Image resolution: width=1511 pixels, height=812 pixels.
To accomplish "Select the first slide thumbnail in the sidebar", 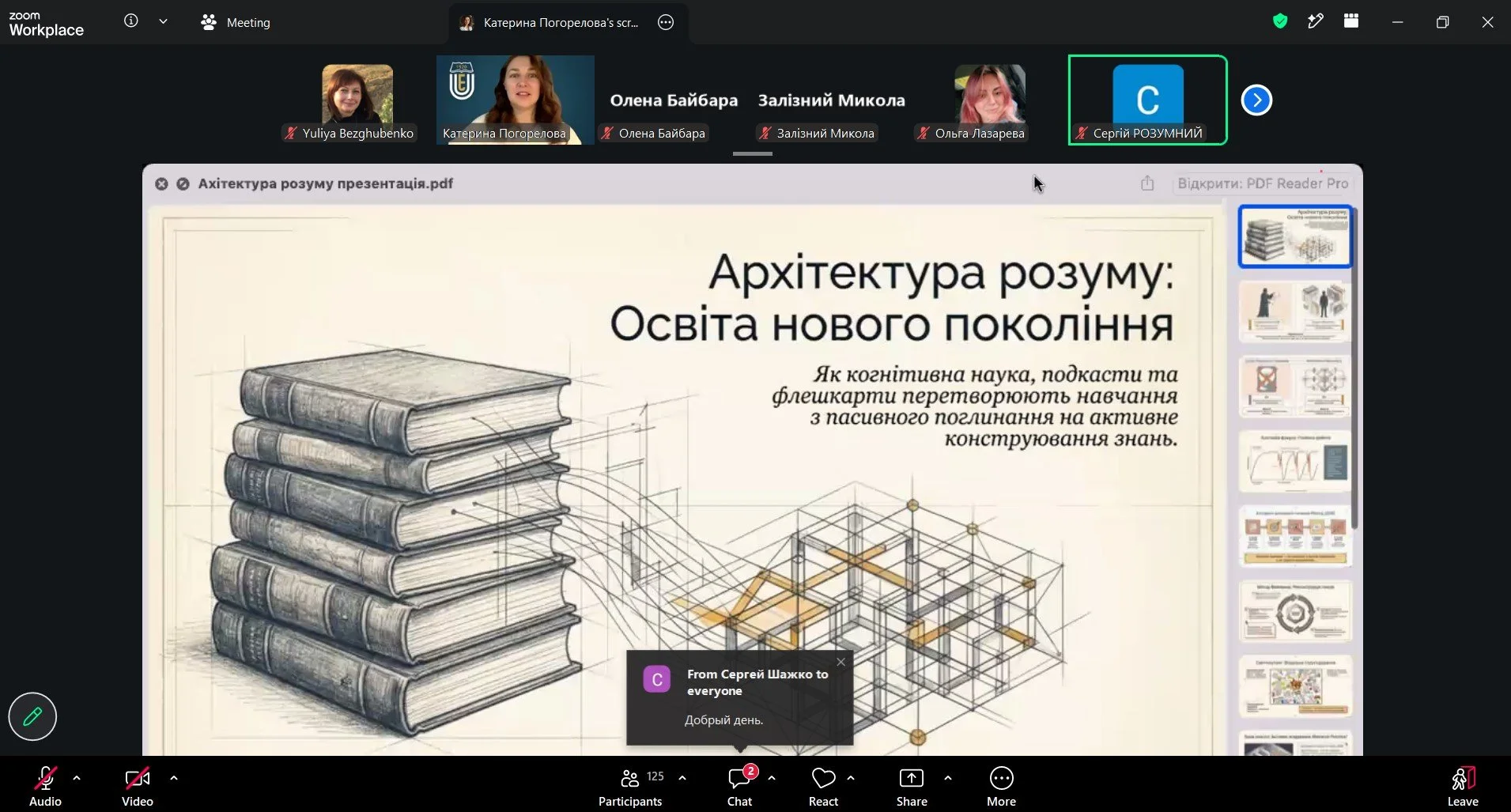I will click(1295, 236).
